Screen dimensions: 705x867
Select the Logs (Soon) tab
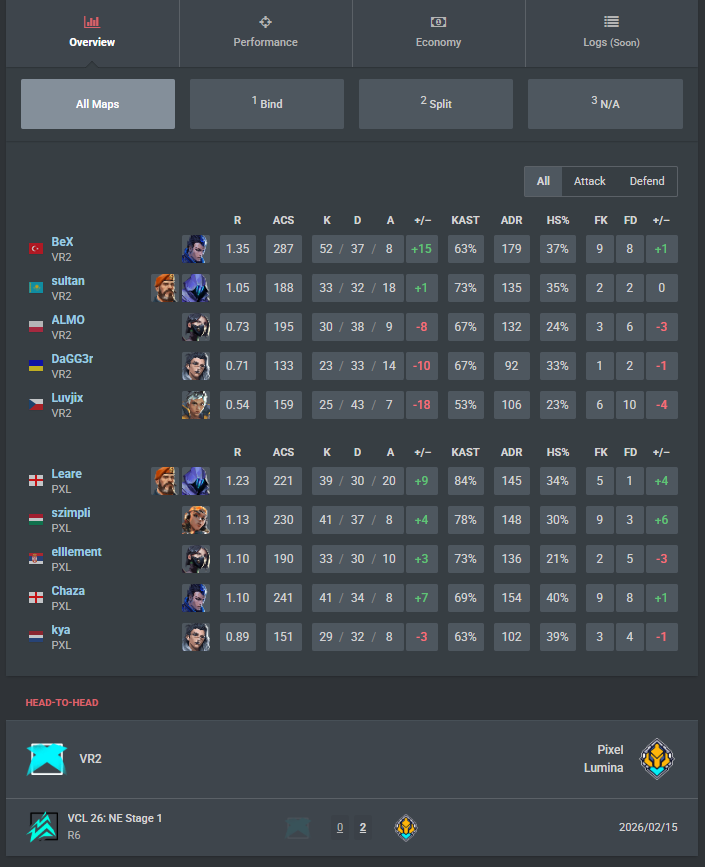tap(612, 34)
